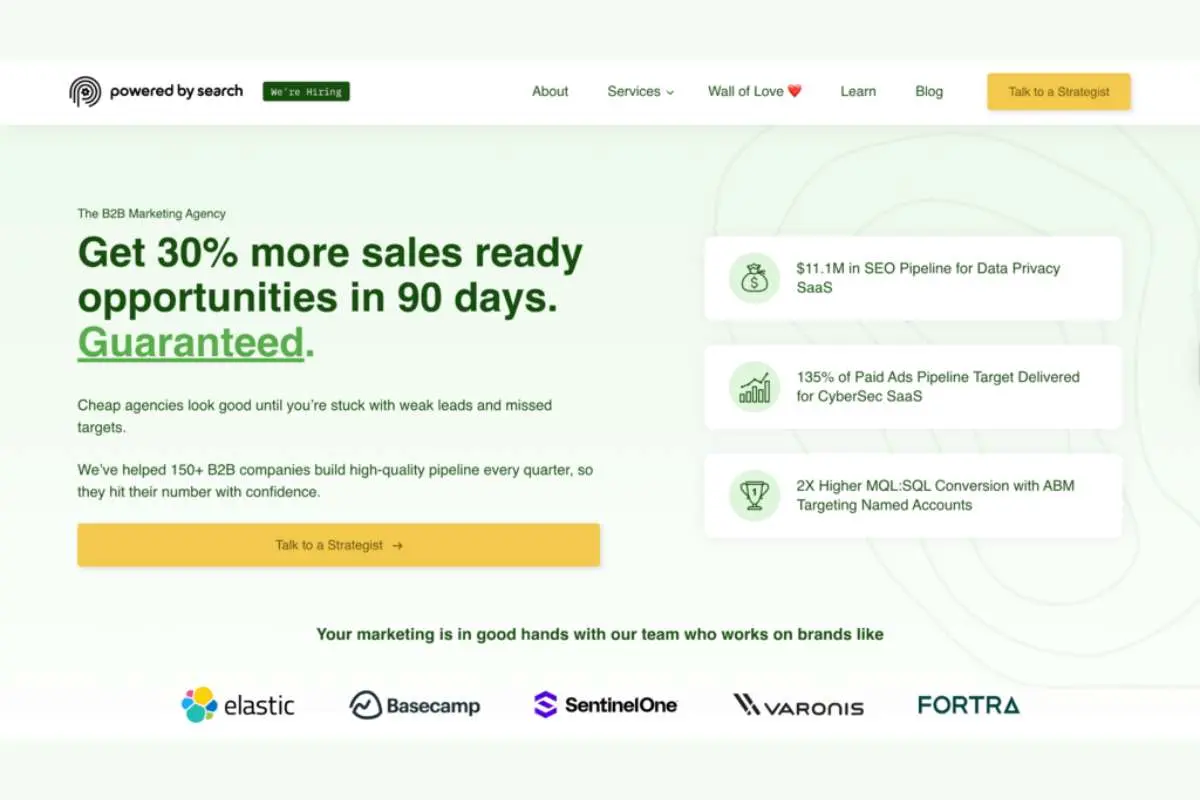
Task: Click the money bag SEO Pipeline icon
Action: click(754, 278)
